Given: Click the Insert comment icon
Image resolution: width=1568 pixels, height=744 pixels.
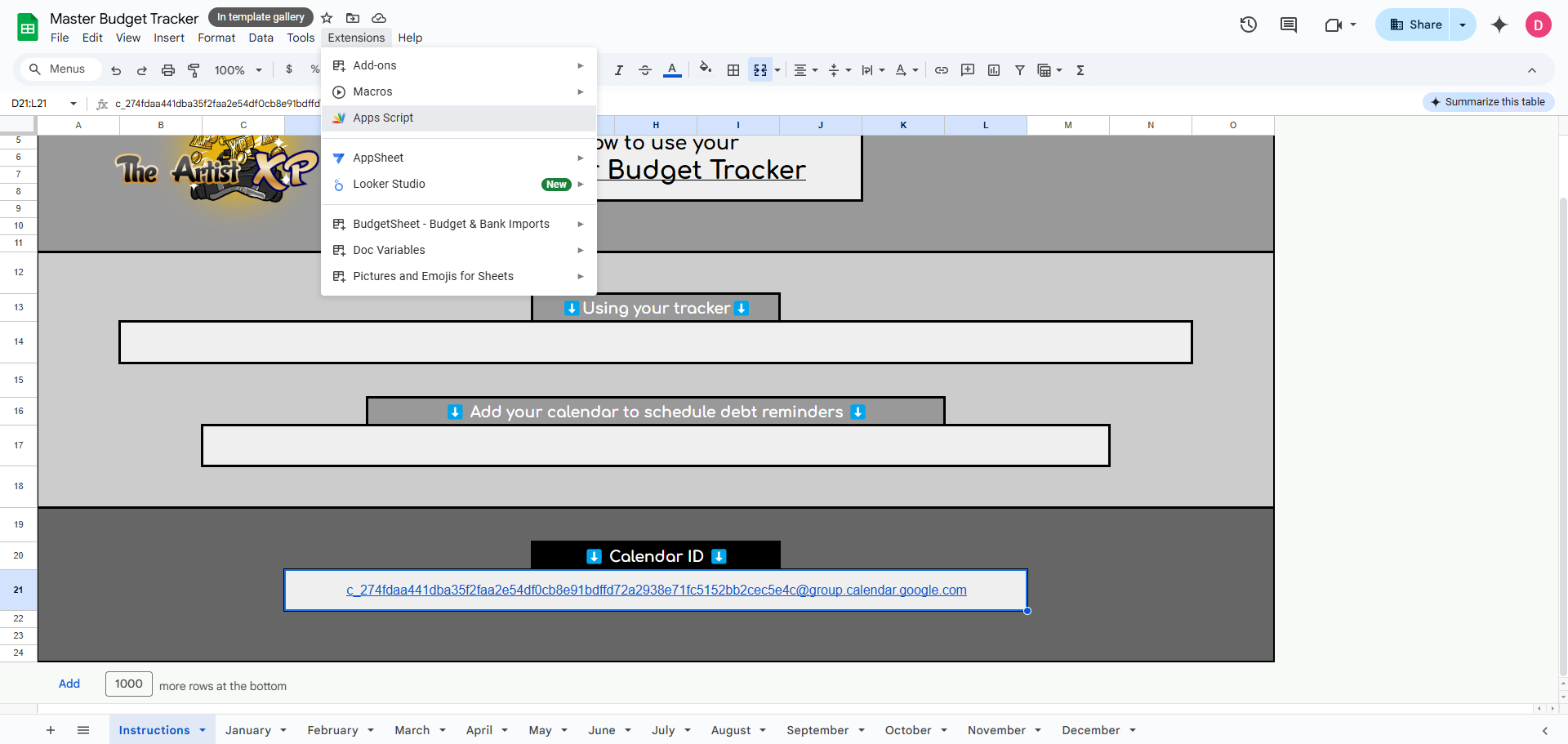Looking at the screenshot, I should [x=968, y=70].
